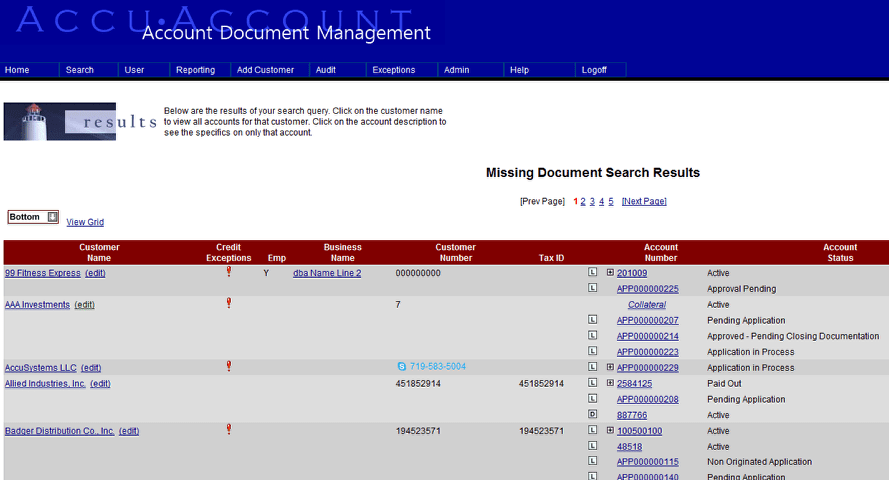Click loan icon beside APP000000225
The width and height of the screenshot is (889, 480).
click(592, 288)
